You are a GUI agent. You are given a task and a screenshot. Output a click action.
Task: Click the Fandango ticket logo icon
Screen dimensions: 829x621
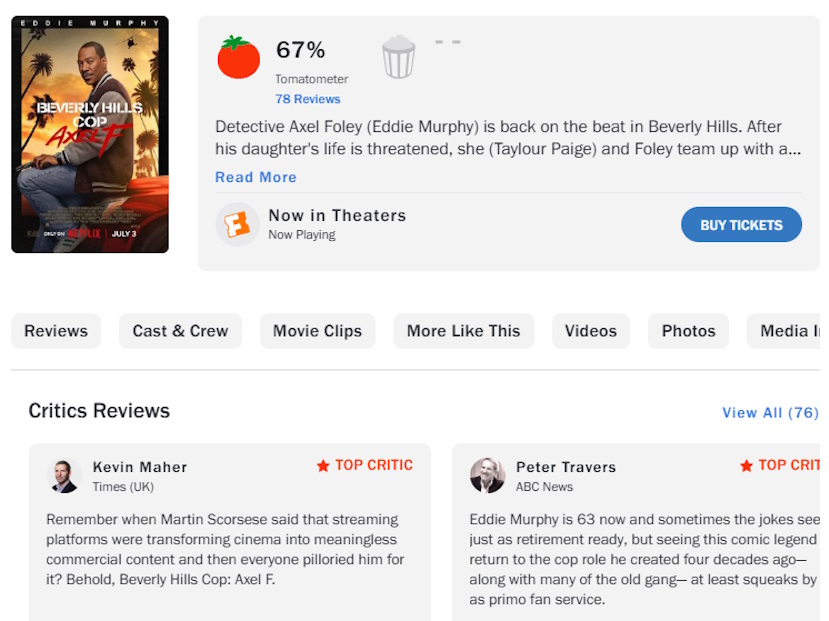[x=237, y=224]
